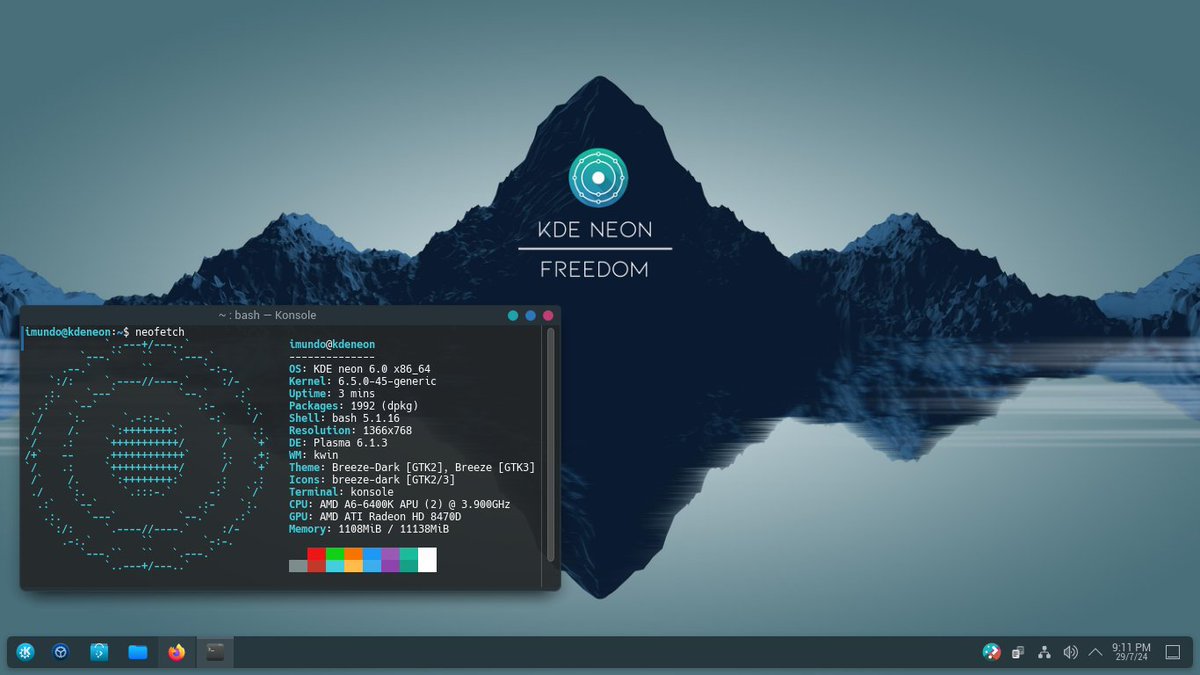Click the 'Uptime: 3 mins' line
This screenshot has width=1200, height=675.
pos(332,394)
